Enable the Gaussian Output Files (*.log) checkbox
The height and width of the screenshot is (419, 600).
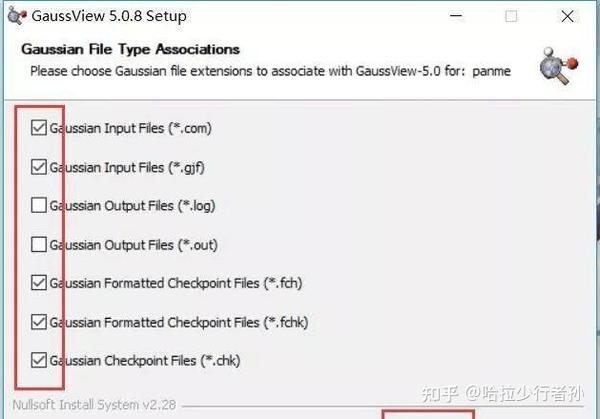pyautogui.click(x=39, y=205)
